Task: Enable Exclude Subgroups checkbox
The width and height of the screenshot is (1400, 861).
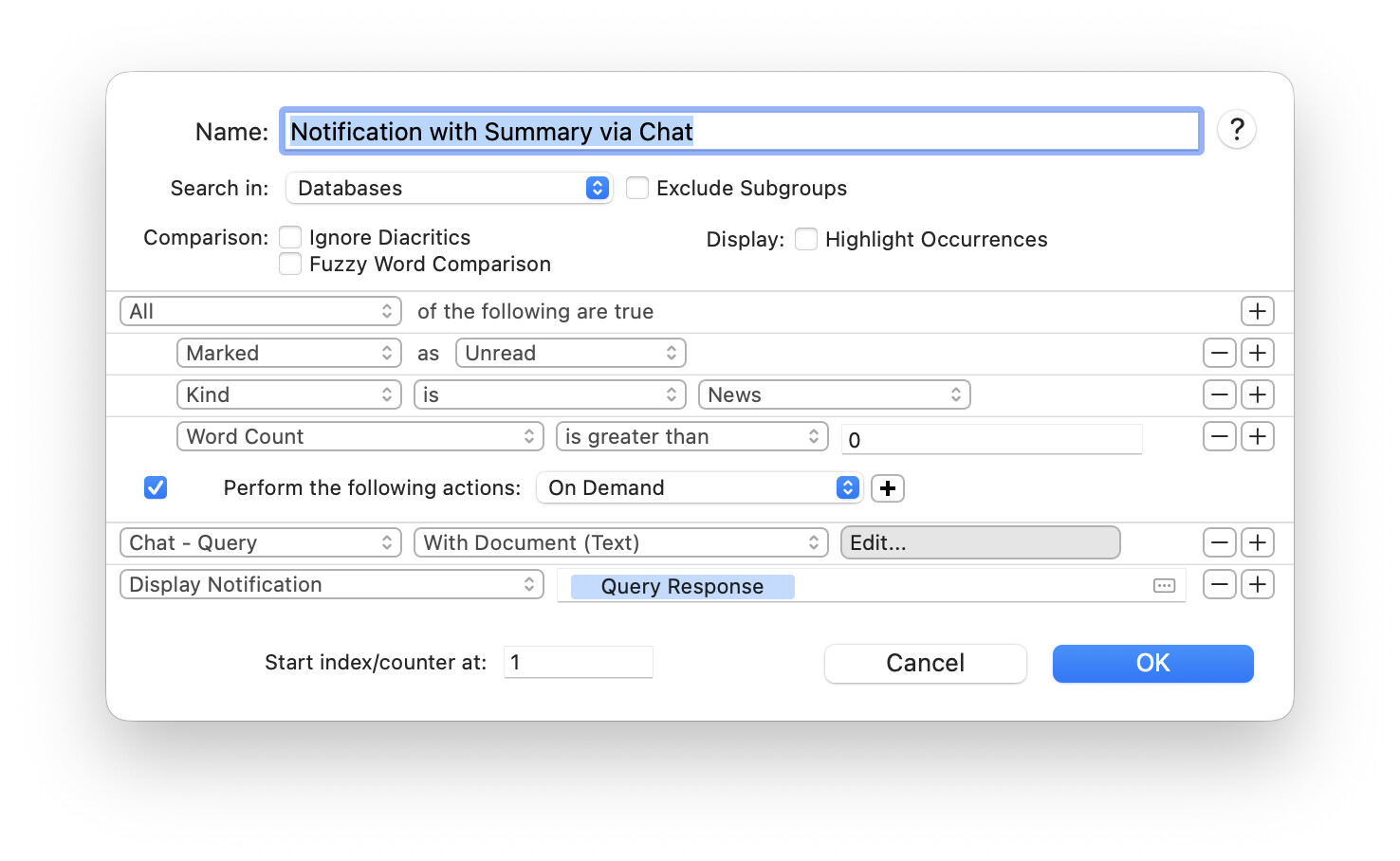Action: tap(637, 188)
